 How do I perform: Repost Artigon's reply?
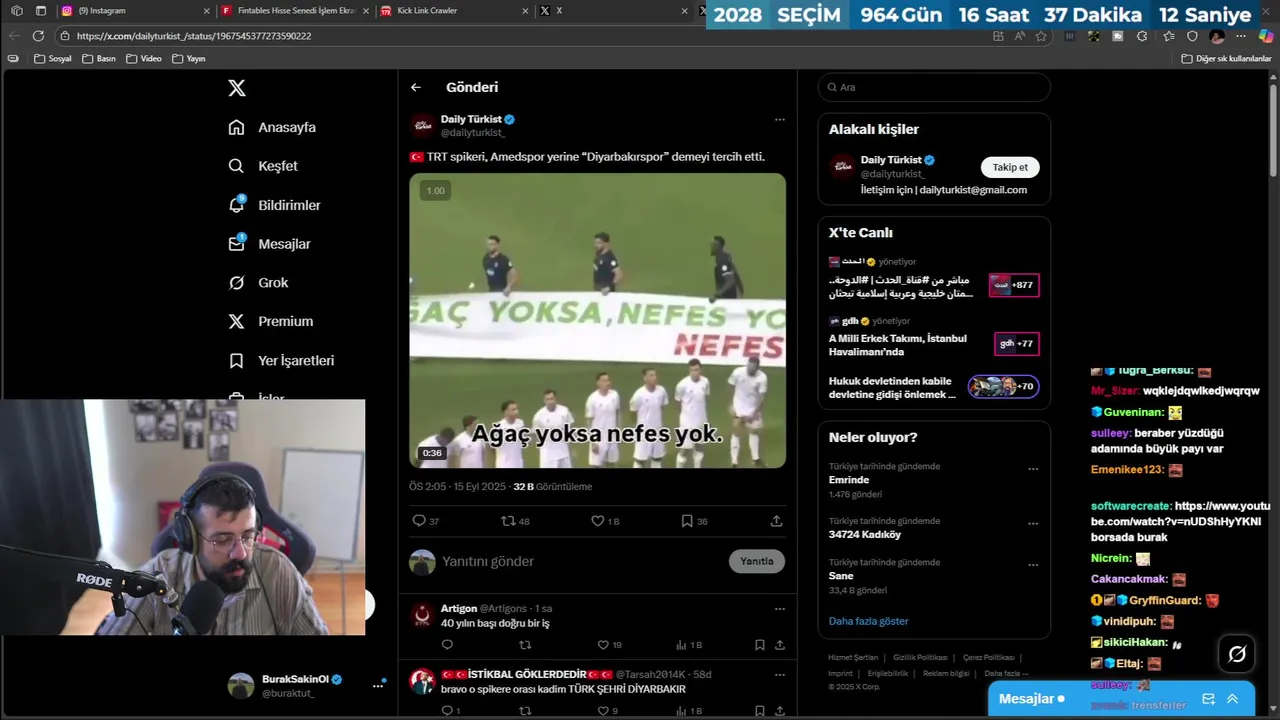pos(525,645)
